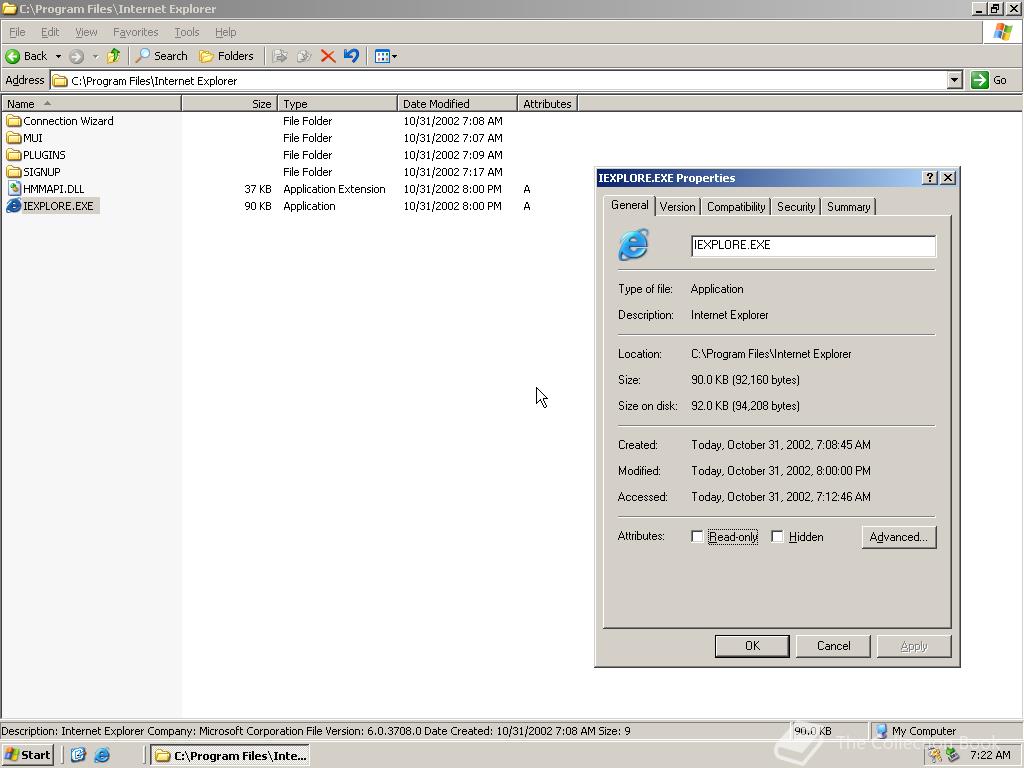Screen dimensions: 1024x768
Task: Sort by the Type column header
Action: click(x=338, y=104)
